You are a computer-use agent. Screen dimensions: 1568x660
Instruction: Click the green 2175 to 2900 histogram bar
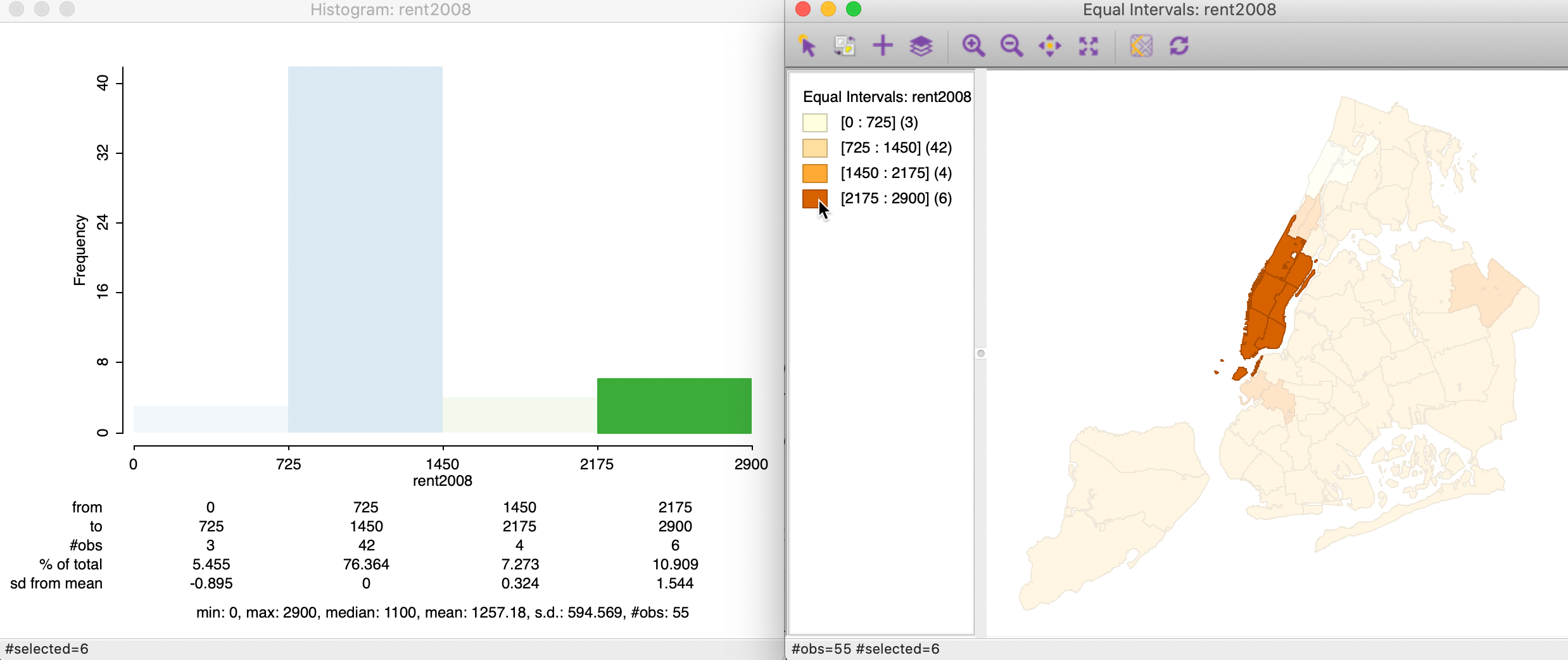point(674,406)
